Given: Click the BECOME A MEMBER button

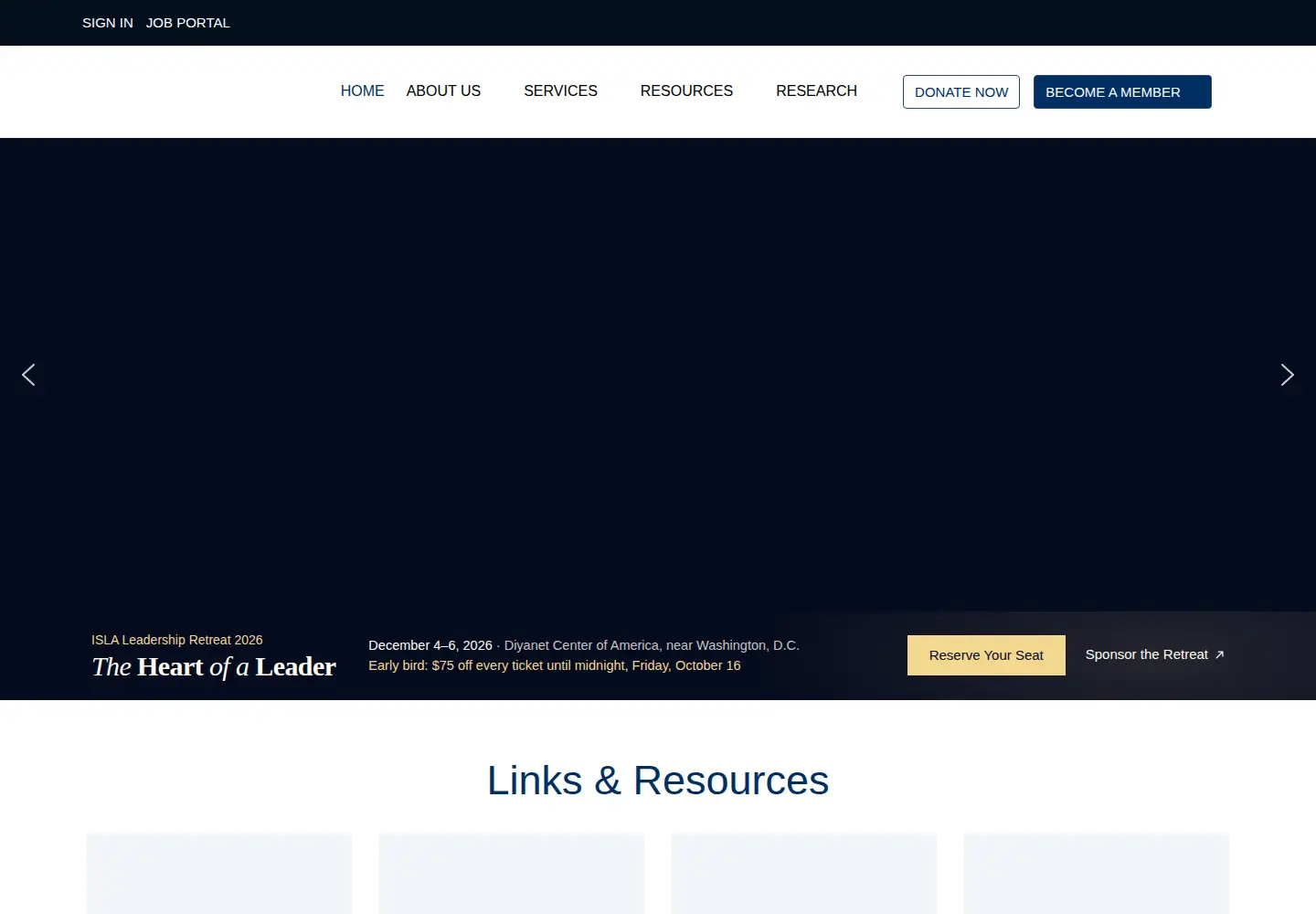Looking at the screenshot, I should (1122, 92).
